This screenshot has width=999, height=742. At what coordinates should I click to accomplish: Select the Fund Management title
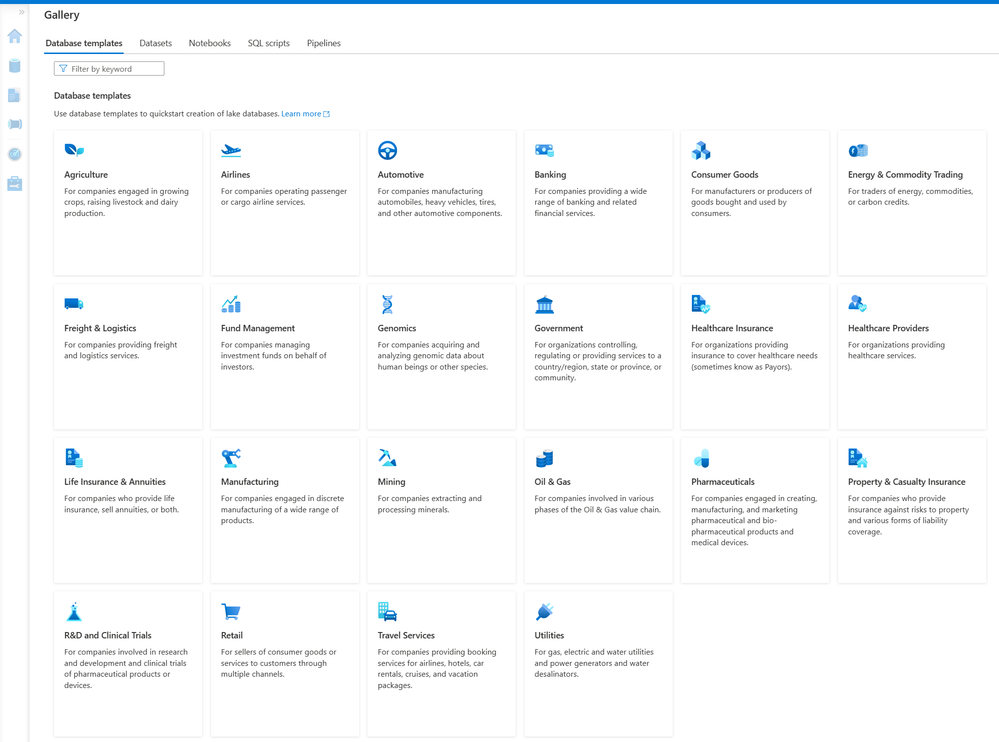pyautogui.click(x=257, y=328)
